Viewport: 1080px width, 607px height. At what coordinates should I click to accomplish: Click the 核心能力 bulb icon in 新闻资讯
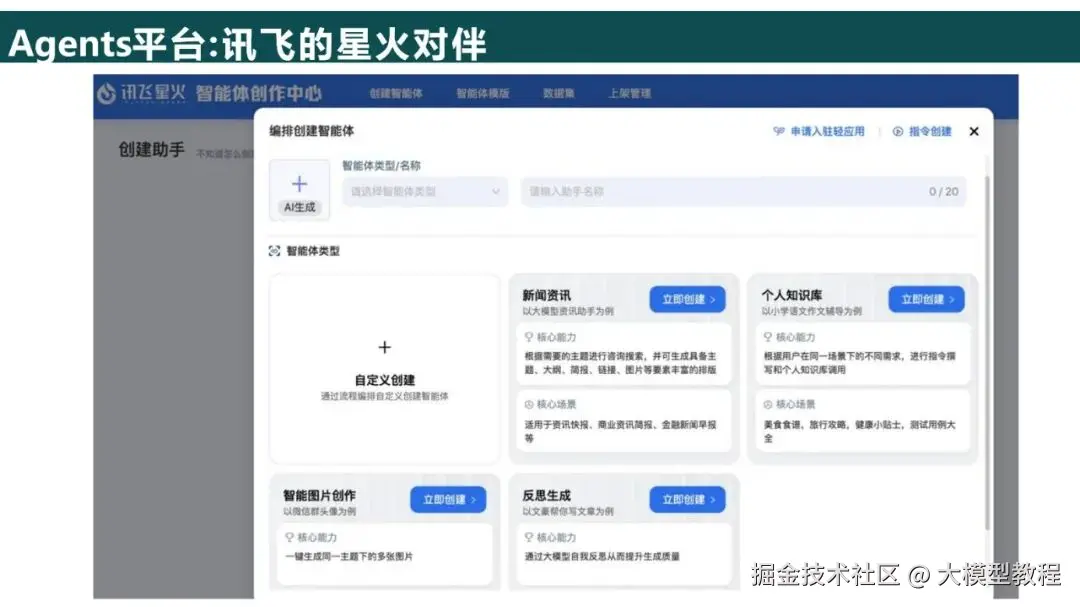[x=529, y=337]
